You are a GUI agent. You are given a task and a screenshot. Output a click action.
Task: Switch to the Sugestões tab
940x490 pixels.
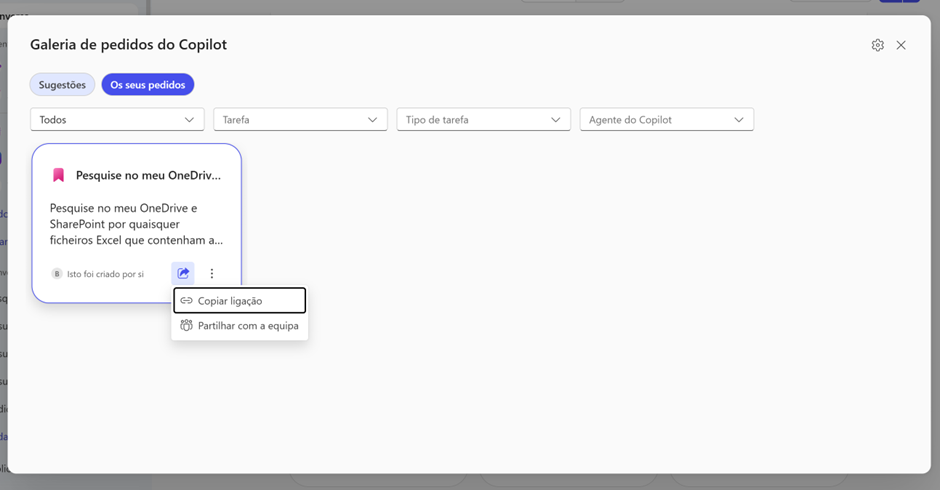[62, 85]
